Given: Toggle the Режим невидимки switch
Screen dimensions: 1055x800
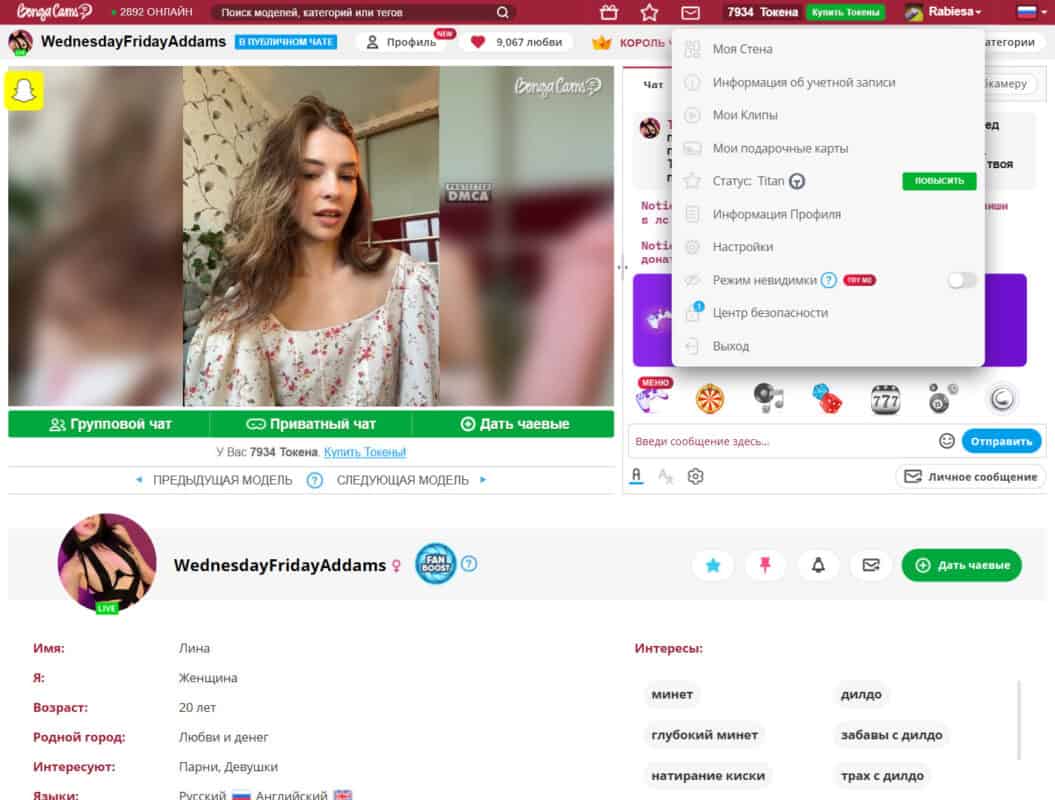Looking at the screenshot, I should (x=961, y=280).
